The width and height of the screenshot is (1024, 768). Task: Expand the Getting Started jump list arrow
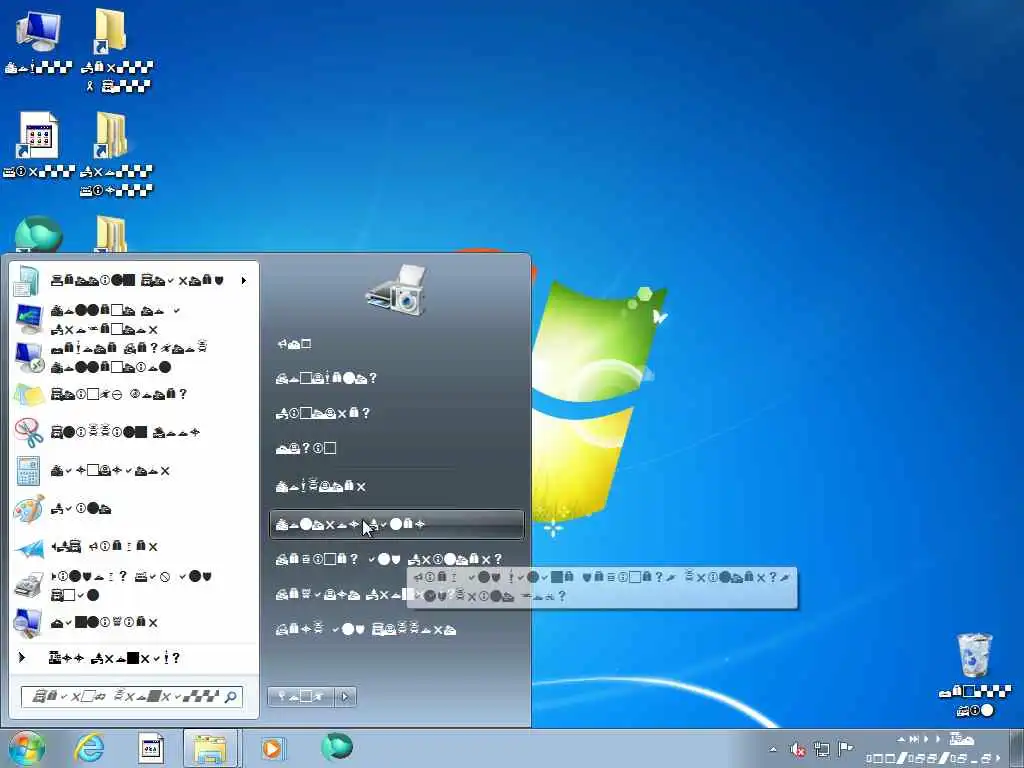[x=244, y=280]
